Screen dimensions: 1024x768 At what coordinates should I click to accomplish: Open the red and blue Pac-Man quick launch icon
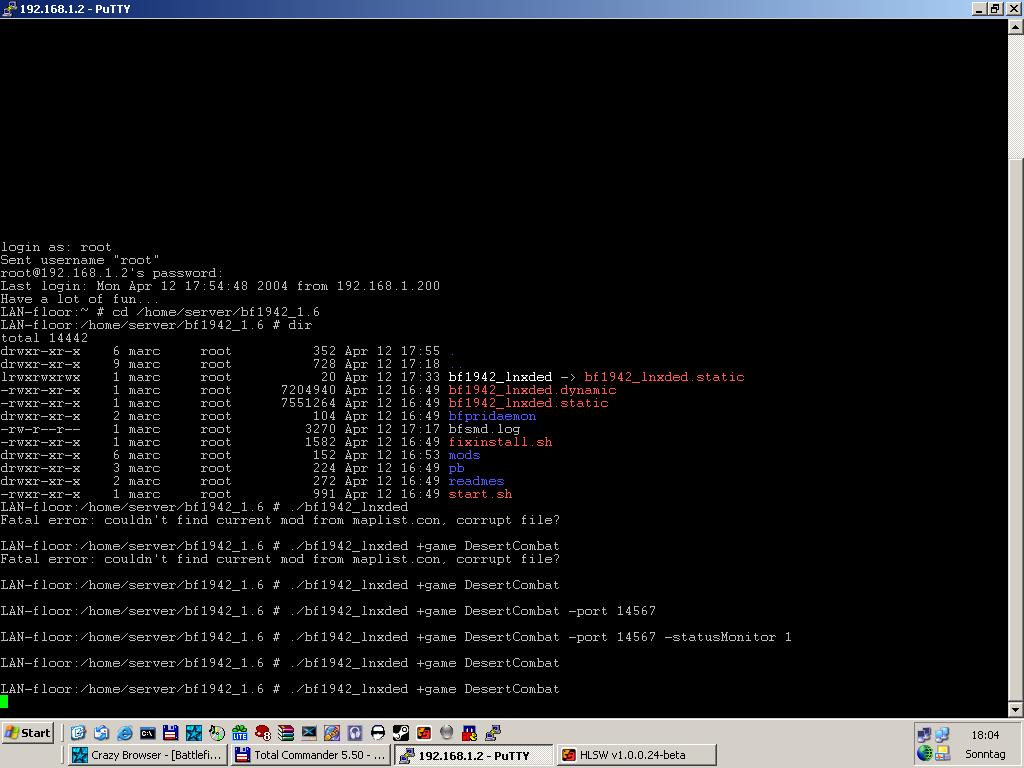tap(470, 733)
